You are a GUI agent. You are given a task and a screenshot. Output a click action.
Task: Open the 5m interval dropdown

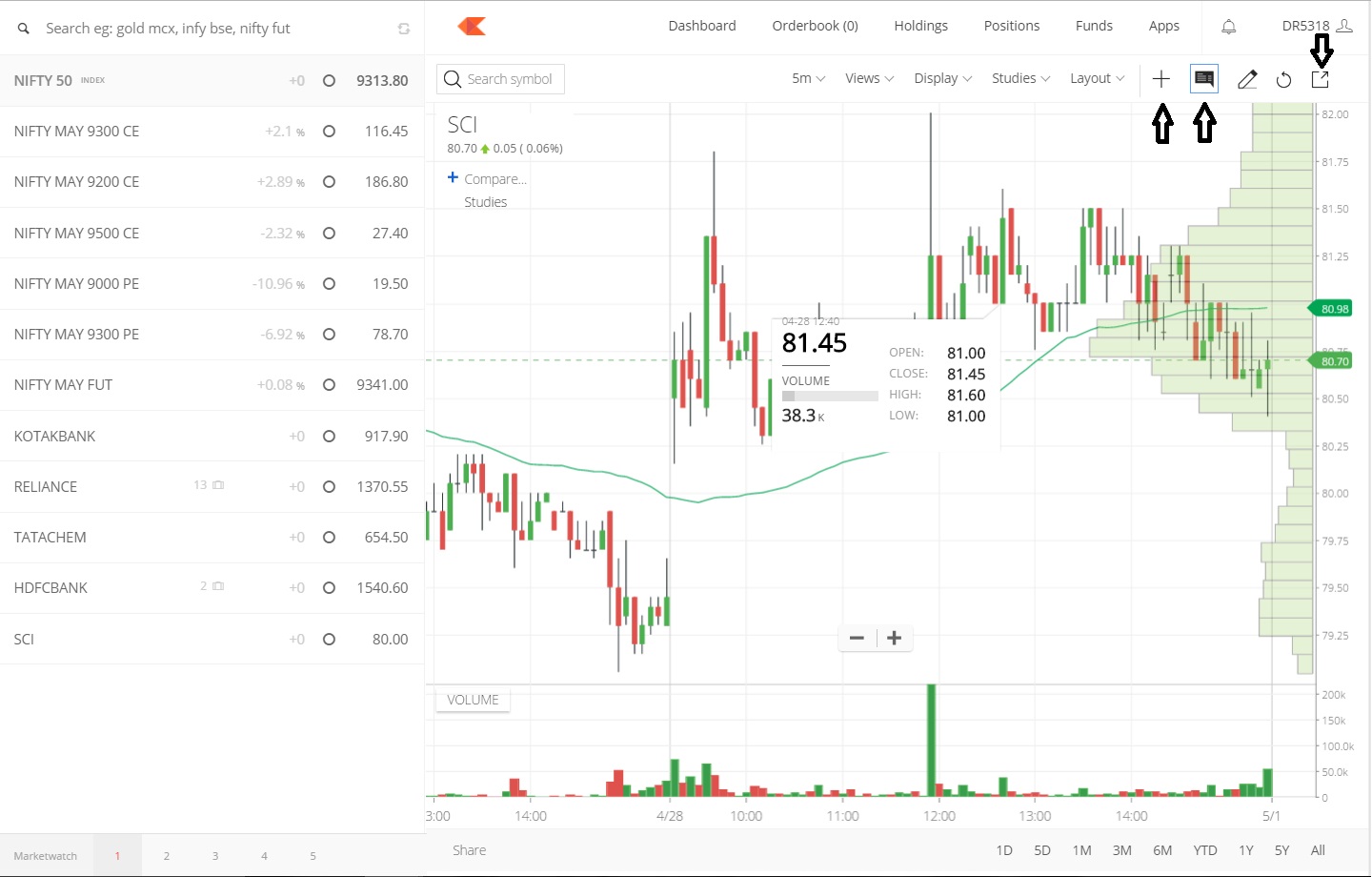pyautogui.click(x=808, y=78)
